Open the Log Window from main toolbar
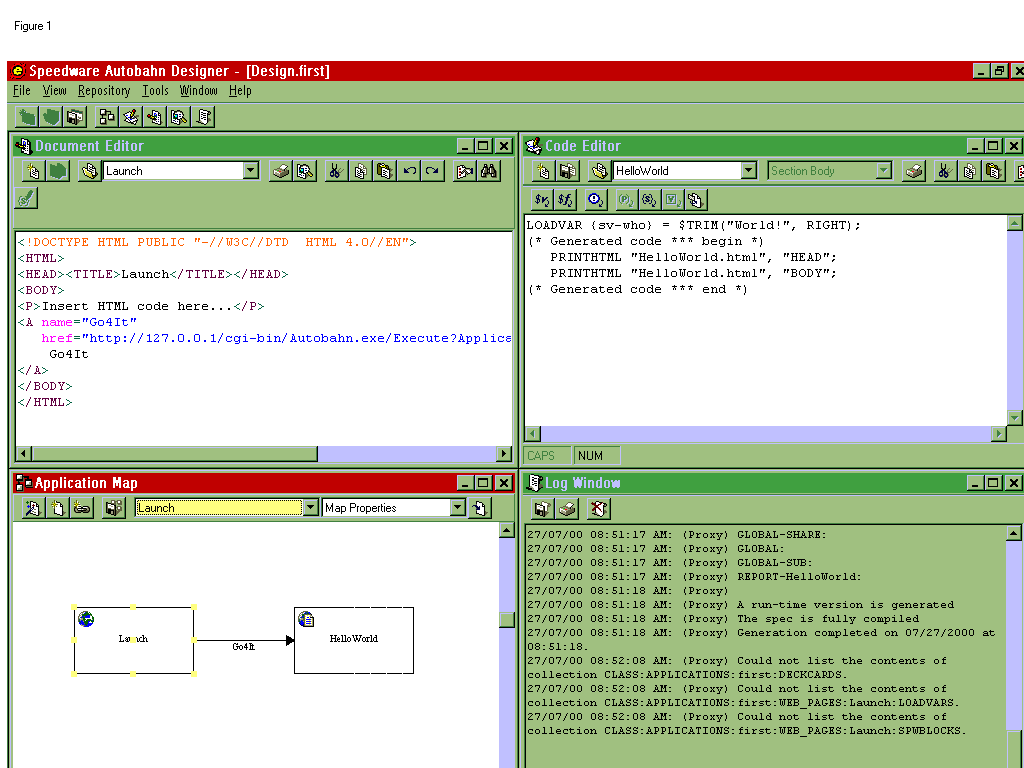 [203, 117]
